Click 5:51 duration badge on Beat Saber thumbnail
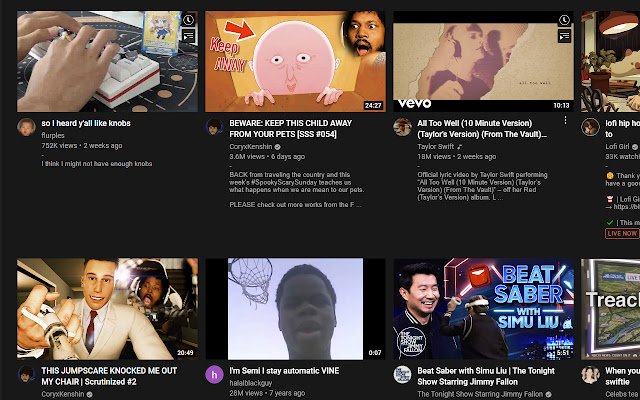 tap(563, 353)
